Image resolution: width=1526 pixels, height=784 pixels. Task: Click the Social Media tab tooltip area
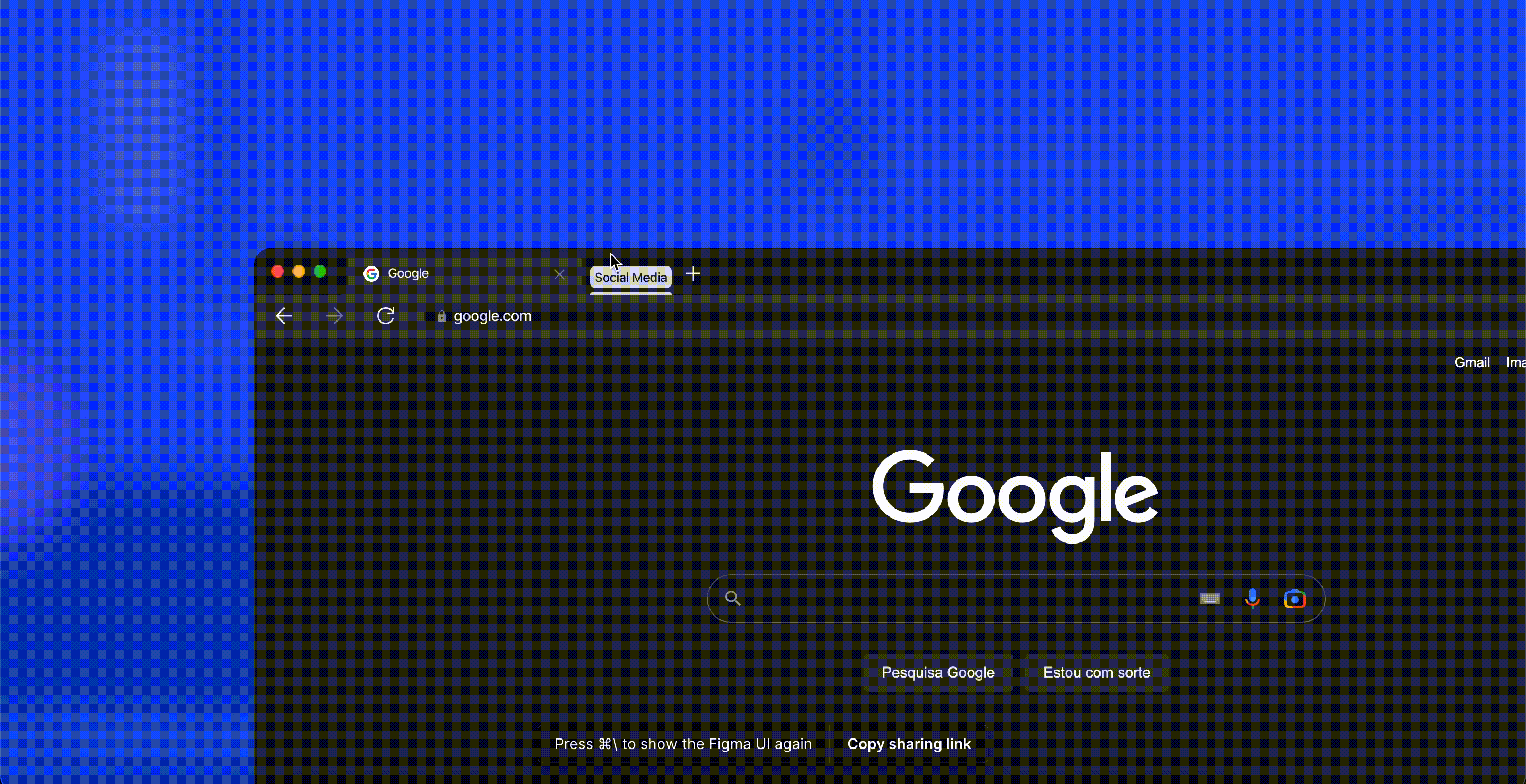point(629,277)
